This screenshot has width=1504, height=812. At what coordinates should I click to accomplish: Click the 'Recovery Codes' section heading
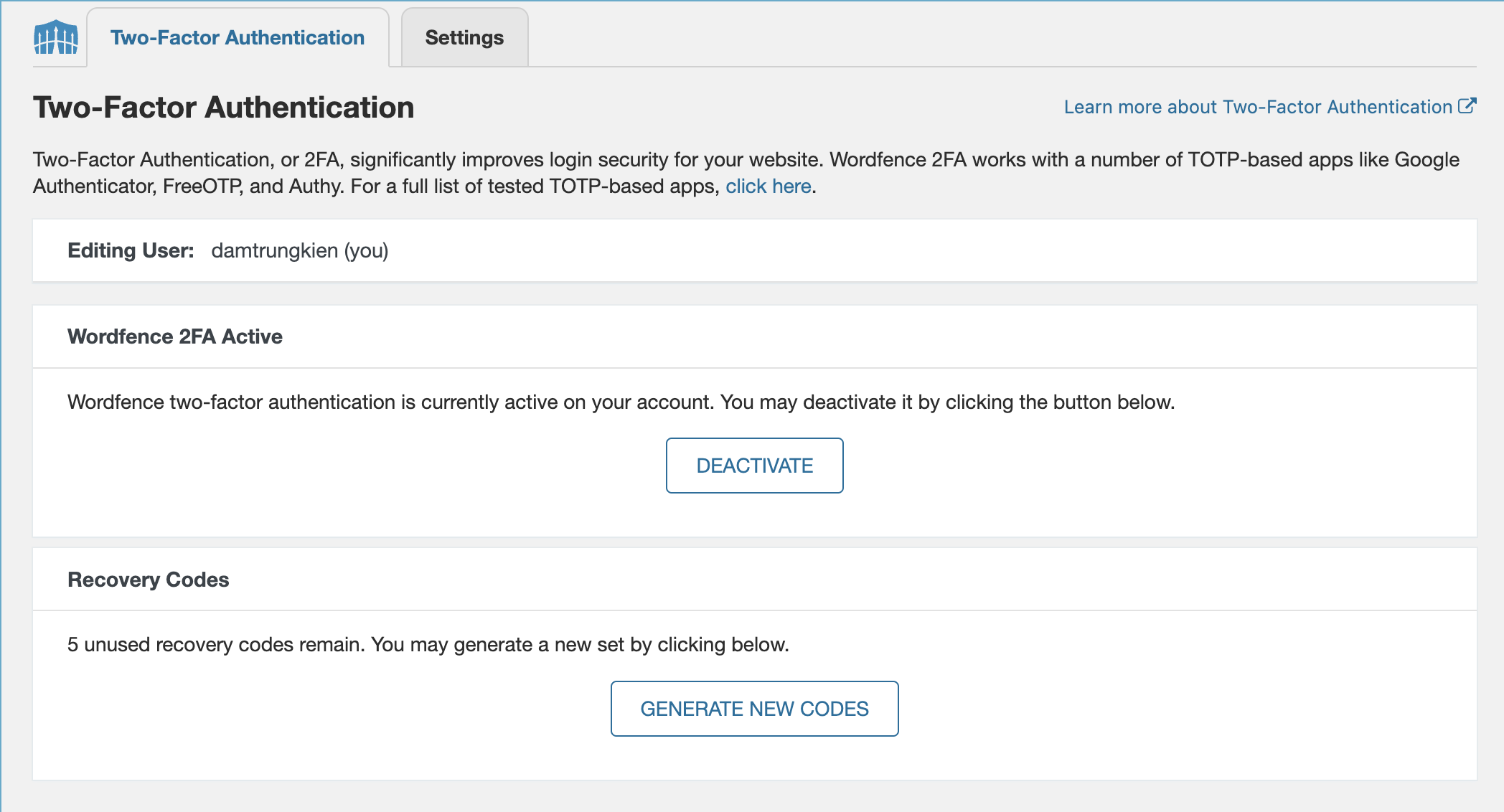[x=149, y=580]
